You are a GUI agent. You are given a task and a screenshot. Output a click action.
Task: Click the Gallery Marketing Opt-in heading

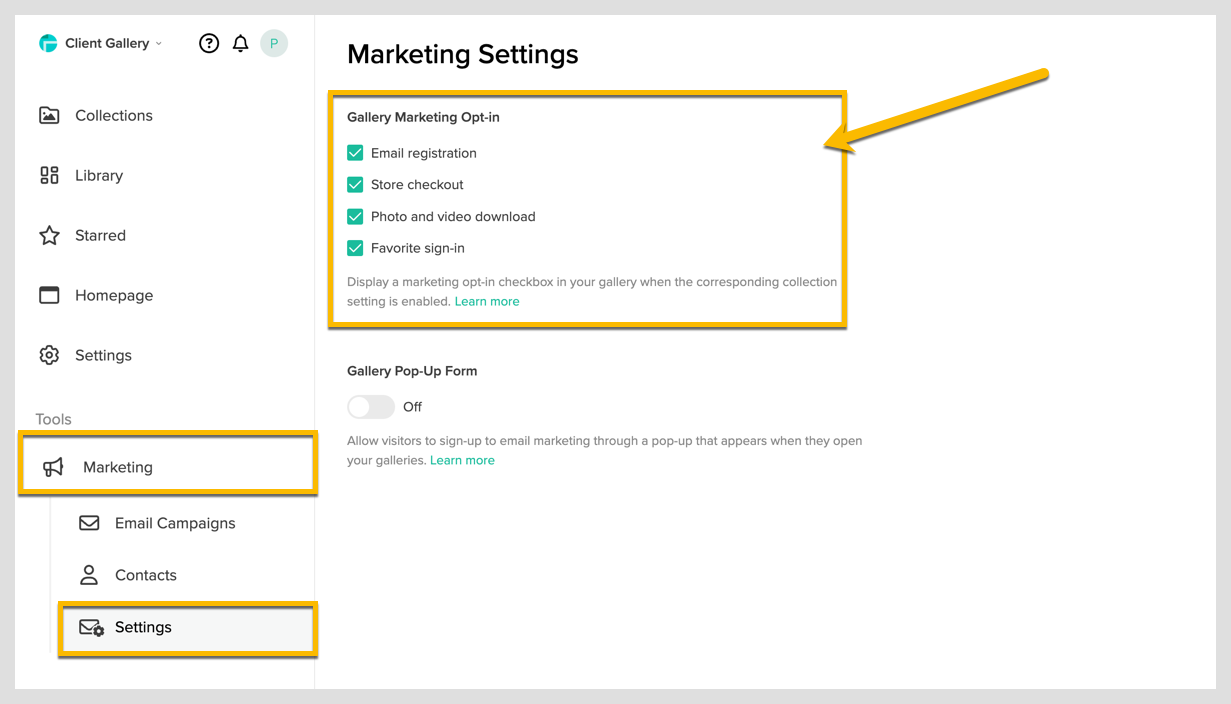423,117
